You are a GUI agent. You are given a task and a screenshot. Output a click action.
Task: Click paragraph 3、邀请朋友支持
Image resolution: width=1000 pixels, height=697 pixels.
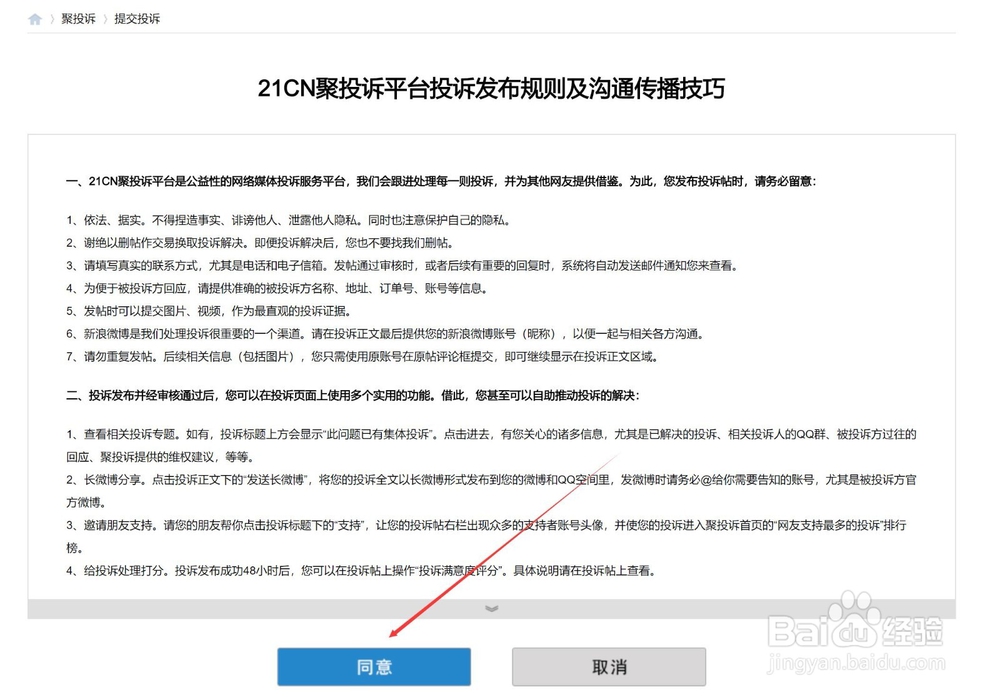pos(486,536)
